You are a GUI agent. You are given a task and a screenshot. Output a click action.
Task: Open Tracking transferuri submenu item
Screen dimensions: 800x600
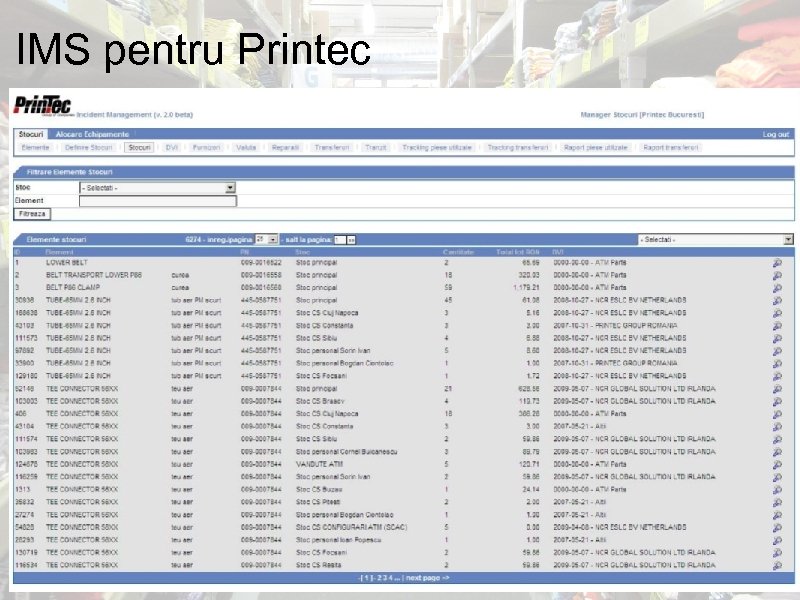pyautogui.click(x=518, y=147)
